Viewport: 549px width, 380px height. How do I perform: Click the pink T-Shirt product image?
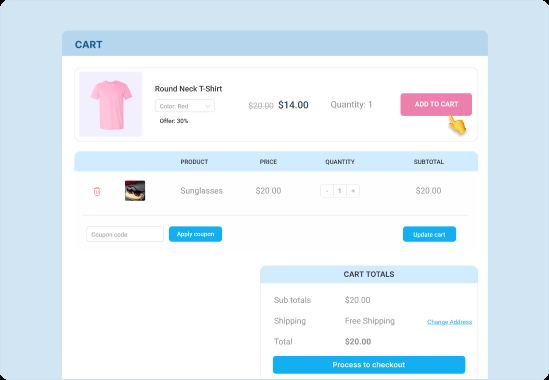[111, 104]
